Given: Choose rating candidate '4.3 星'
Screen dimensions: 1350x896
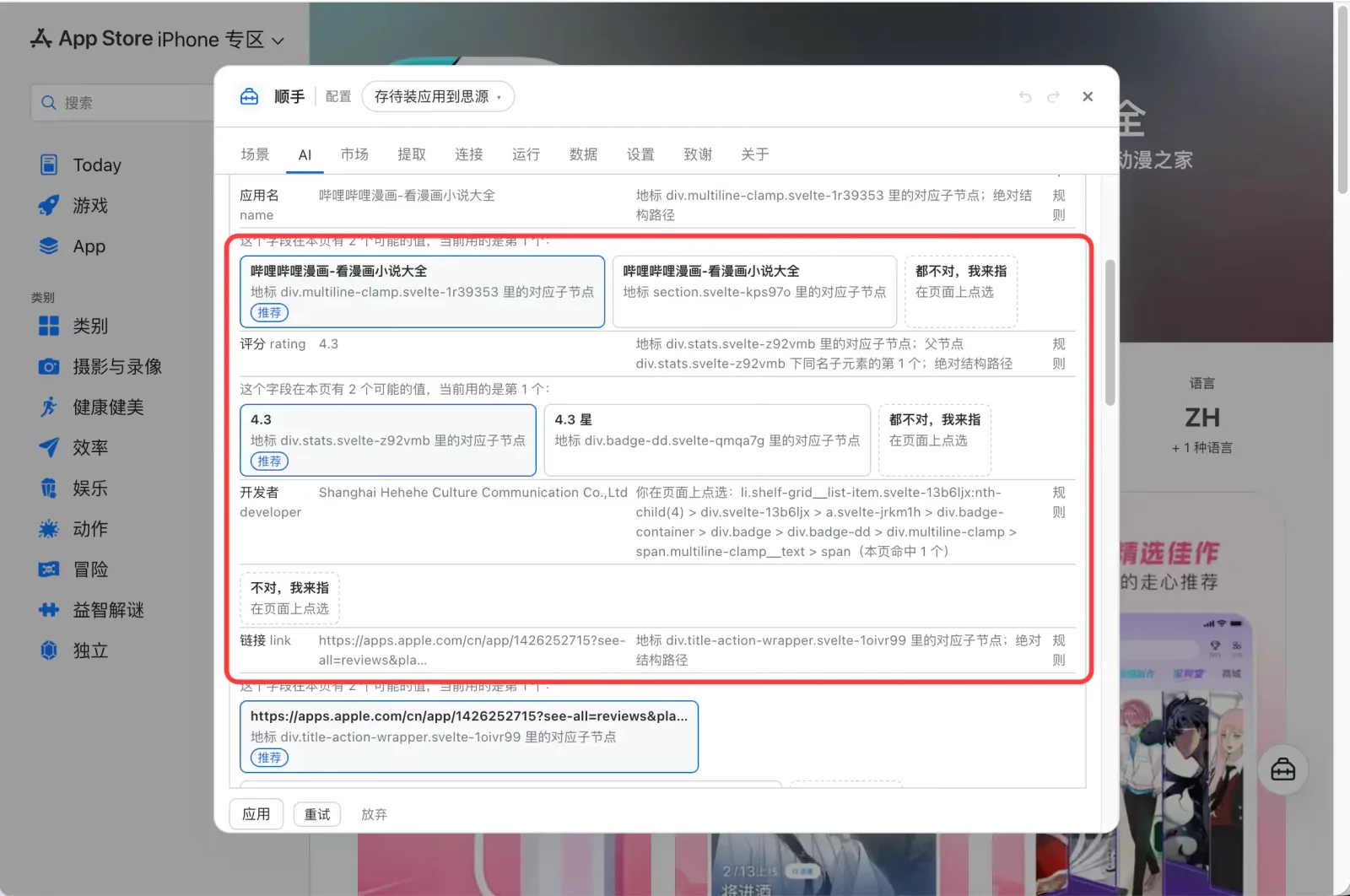Looking at the screenshot, I should tap(707, 440).
